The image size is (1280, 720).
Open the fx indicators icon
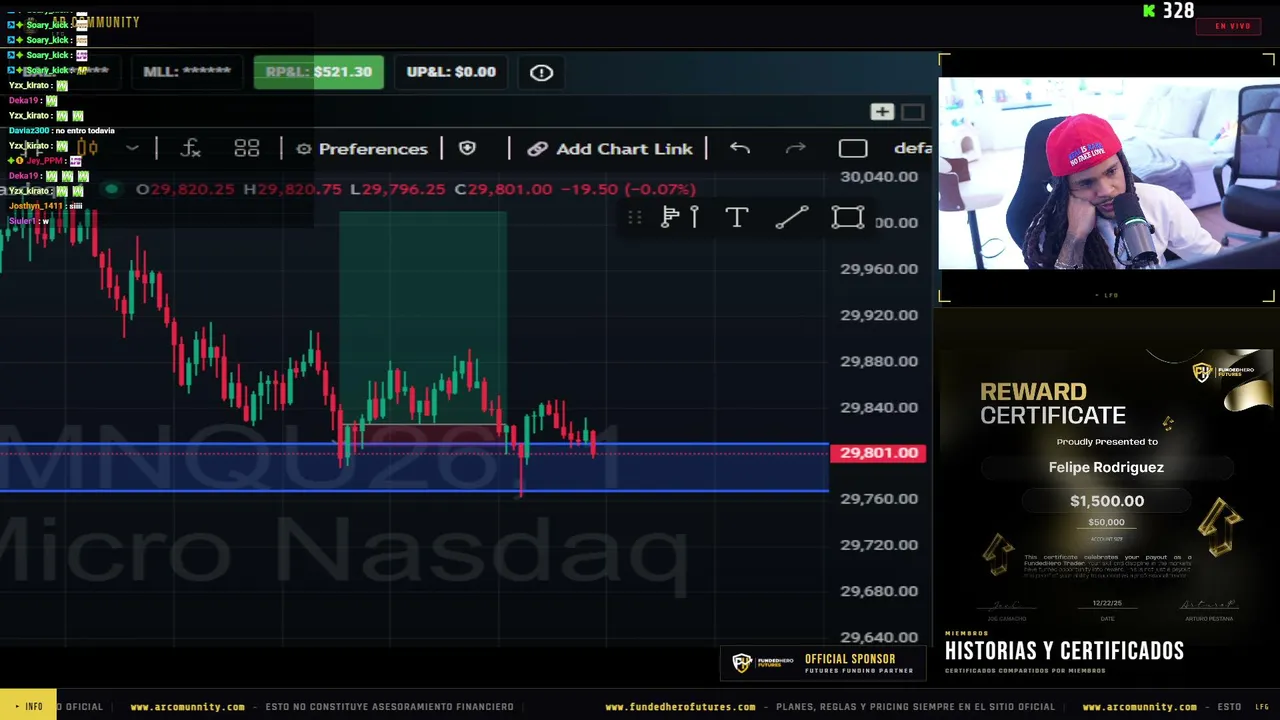pyautogui.click(x=190, y=149)
